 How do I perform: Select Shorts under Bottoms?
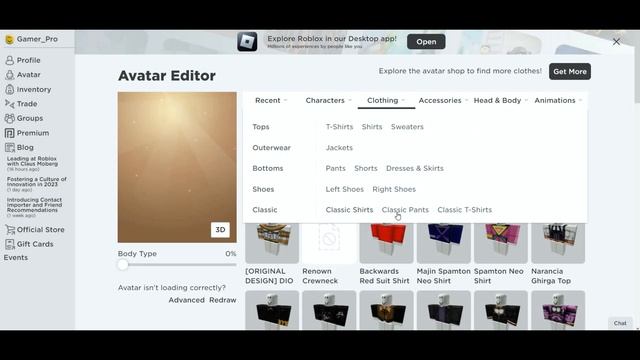coord(366,169)
